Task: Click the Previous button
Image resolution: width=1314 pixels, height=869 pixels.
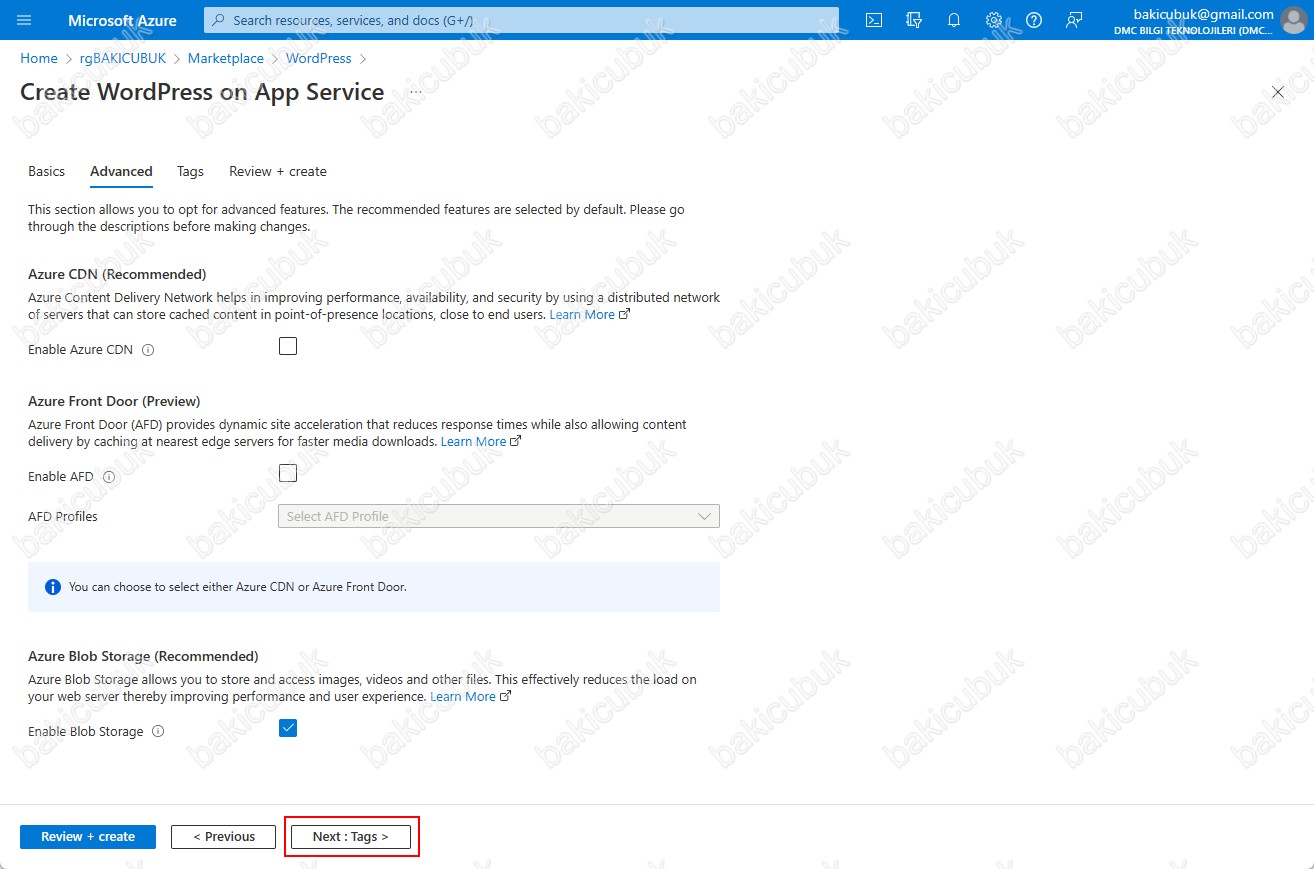Action: 223,837
